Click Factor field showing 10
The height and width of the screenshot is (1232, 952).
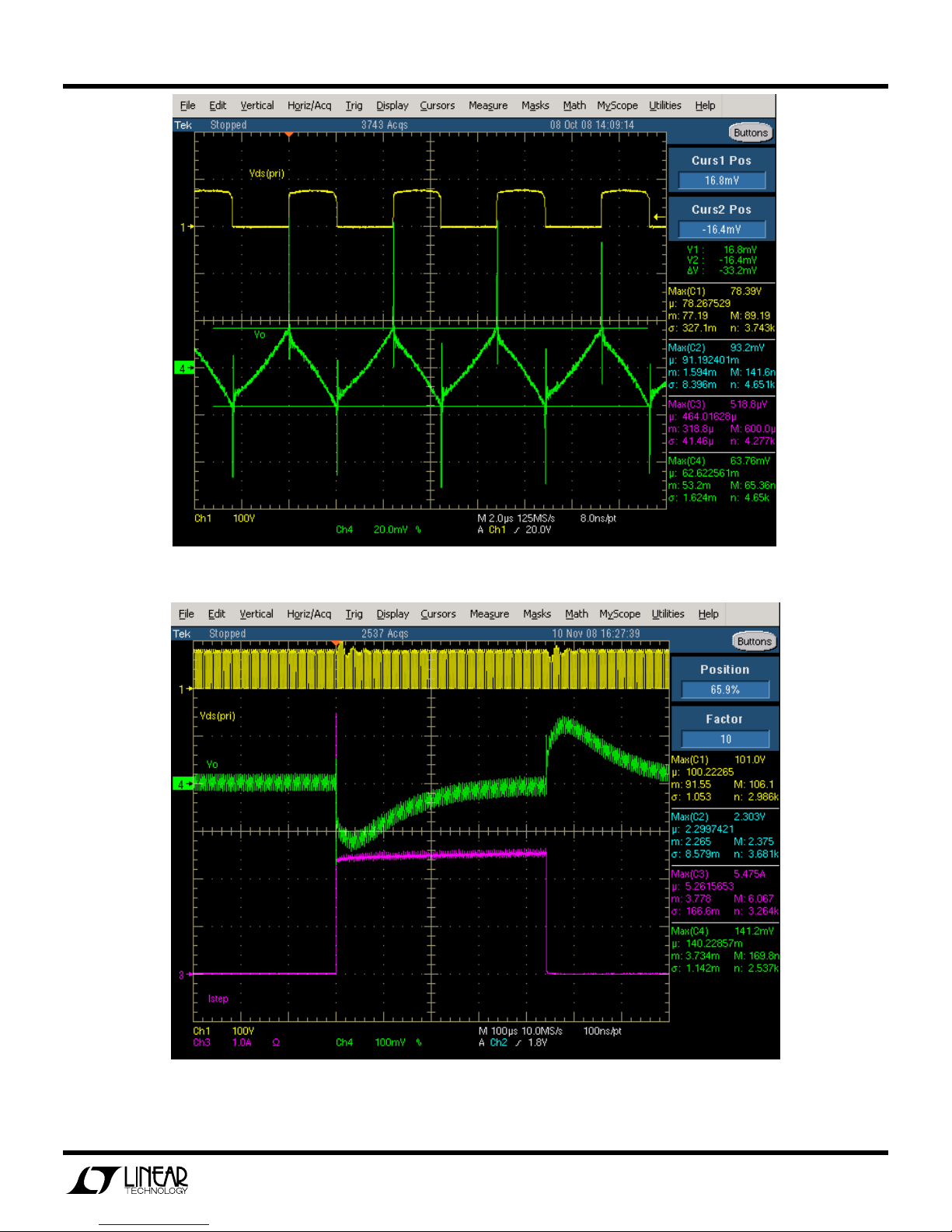coord(725,739)
